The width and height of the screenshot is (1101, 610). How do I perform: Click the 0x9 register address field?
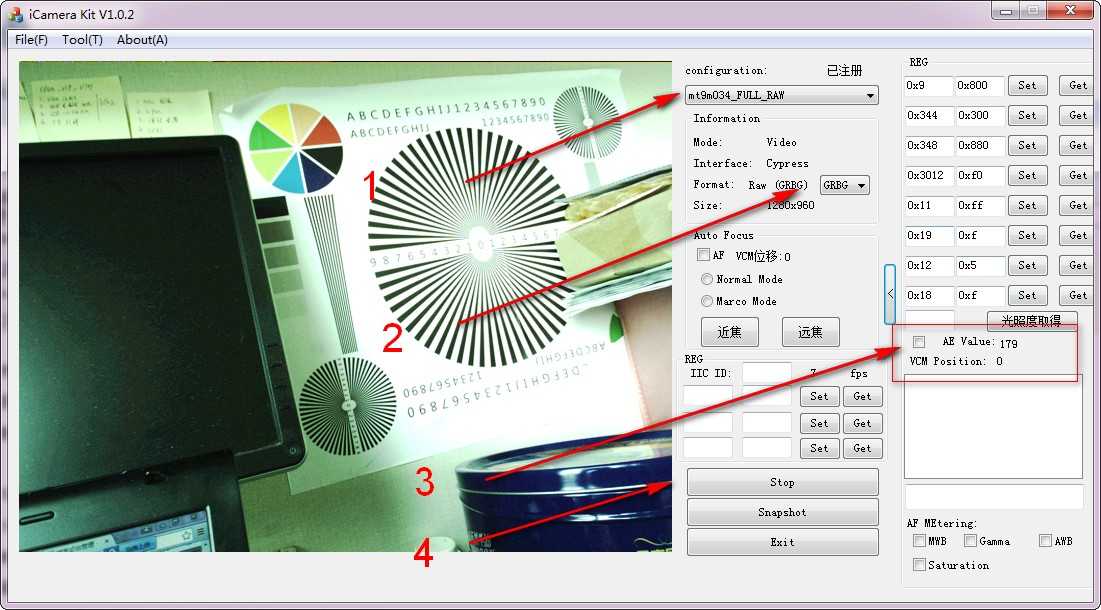click(928, 86)
